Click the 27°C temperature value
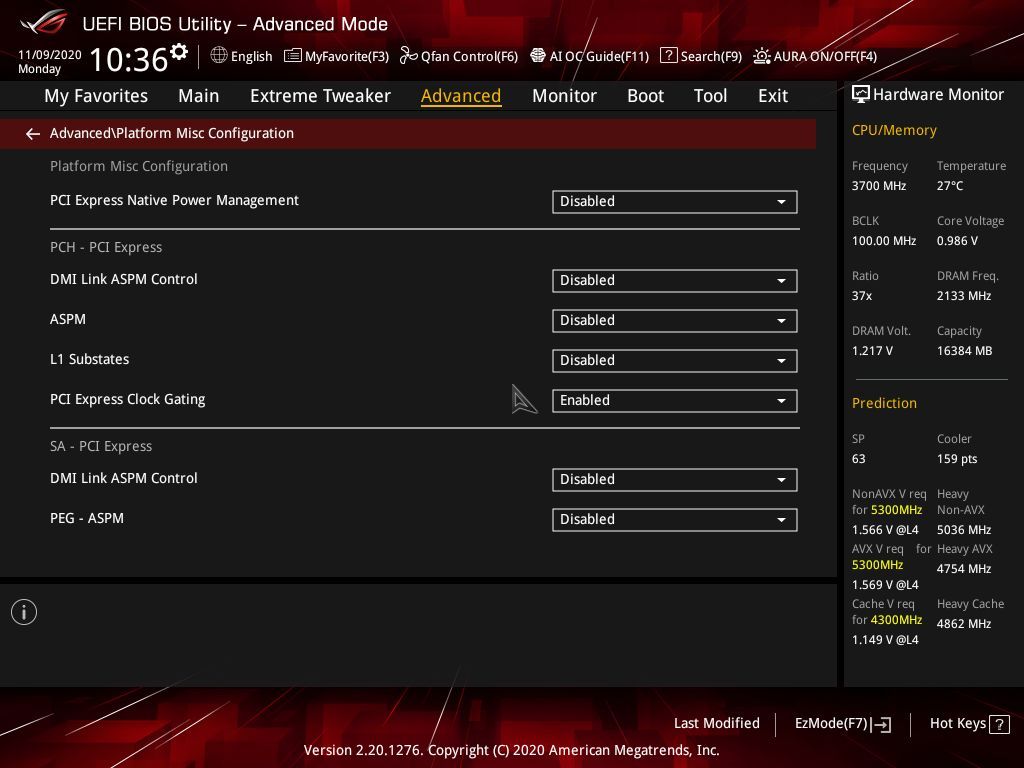 click(x=950, y=186)
